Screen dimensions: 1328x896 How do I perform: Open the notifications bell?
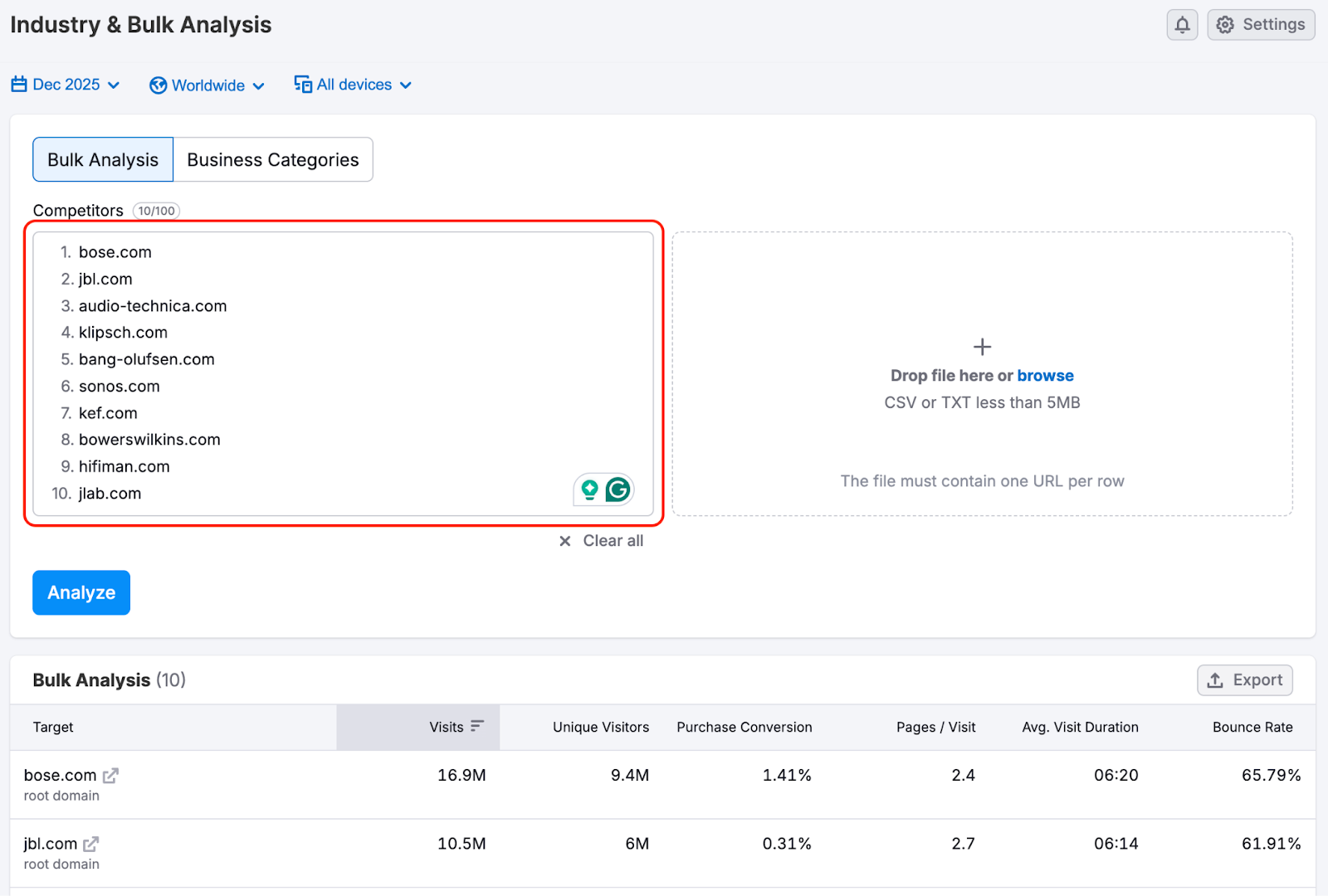click(1182, 24)
